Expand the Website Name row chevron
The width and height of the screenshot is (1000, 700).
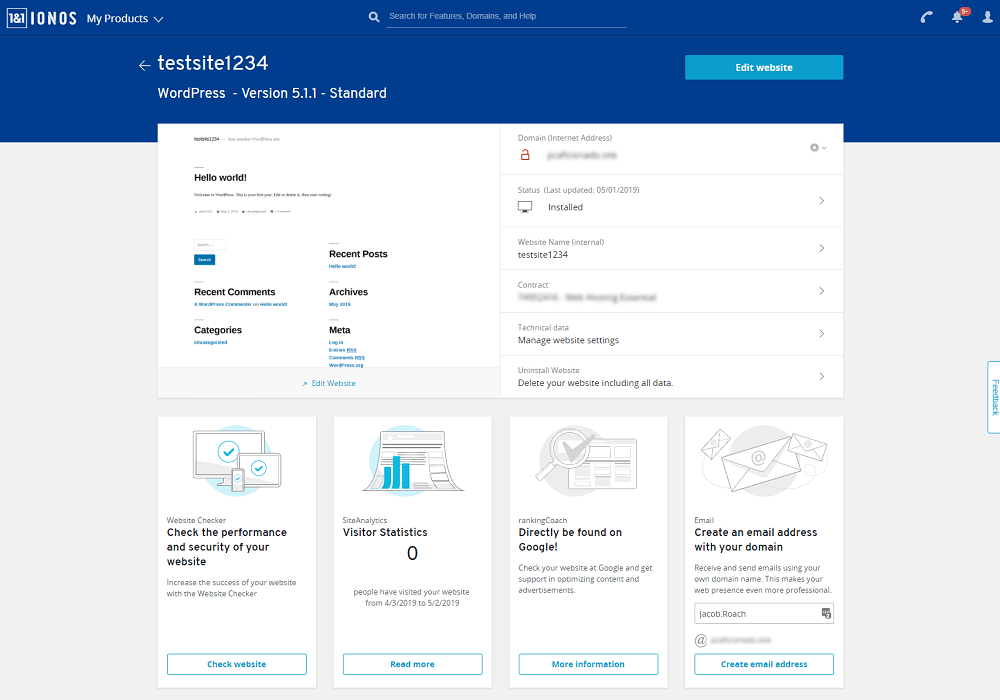(821, 248)
